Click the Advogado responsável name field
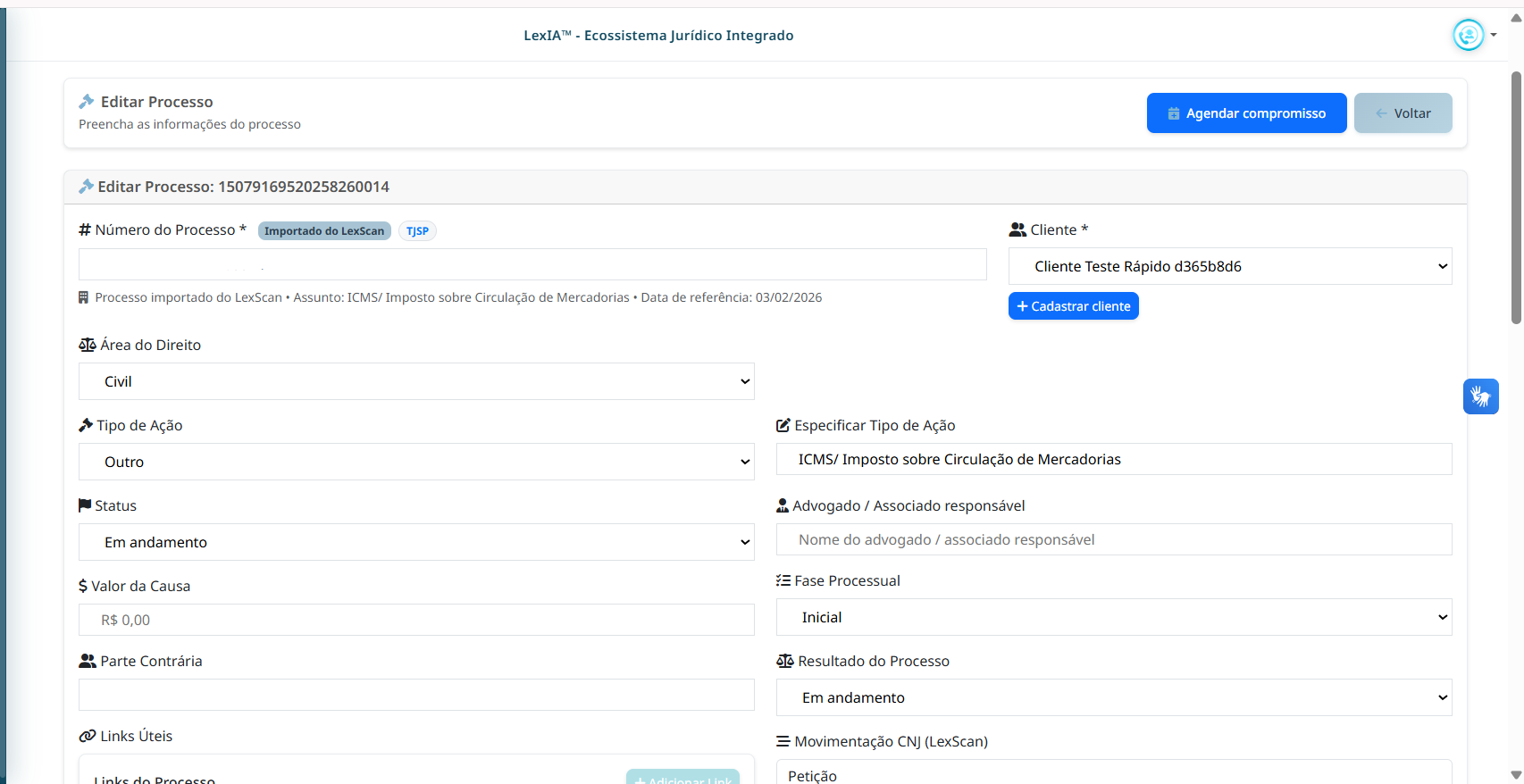The height and width of the screenshot is (784, 1524). click(x=1113, y=539)
